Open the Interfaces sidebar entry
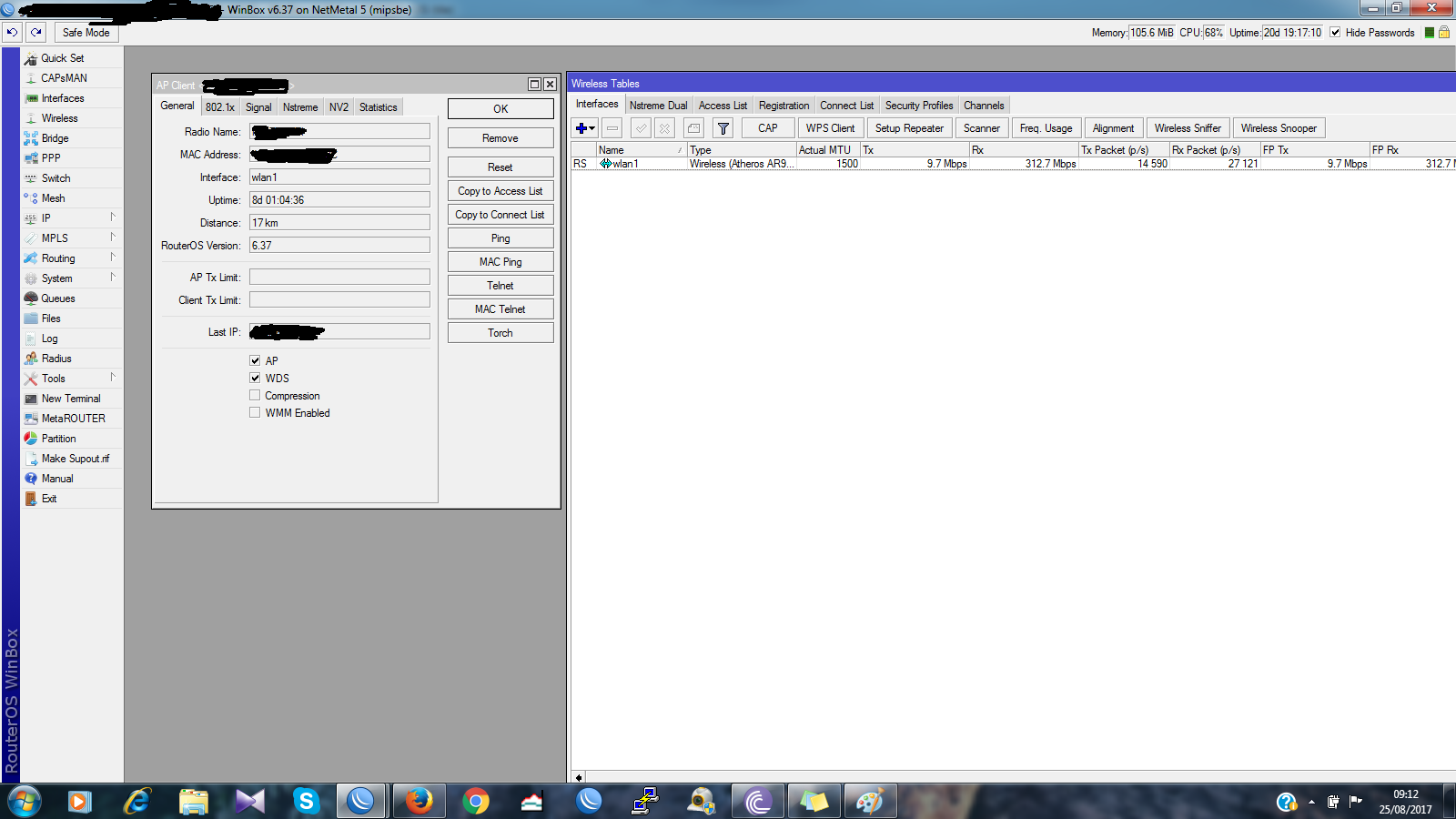This screenshot has width=1456, height=819. (63, 98)
